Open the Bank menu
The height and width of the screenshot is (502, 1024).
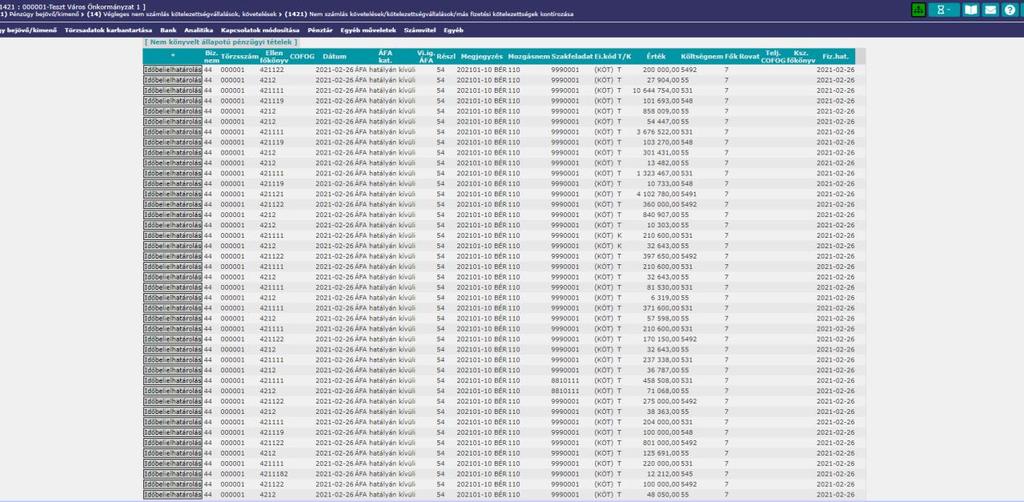tap(168, 30)
